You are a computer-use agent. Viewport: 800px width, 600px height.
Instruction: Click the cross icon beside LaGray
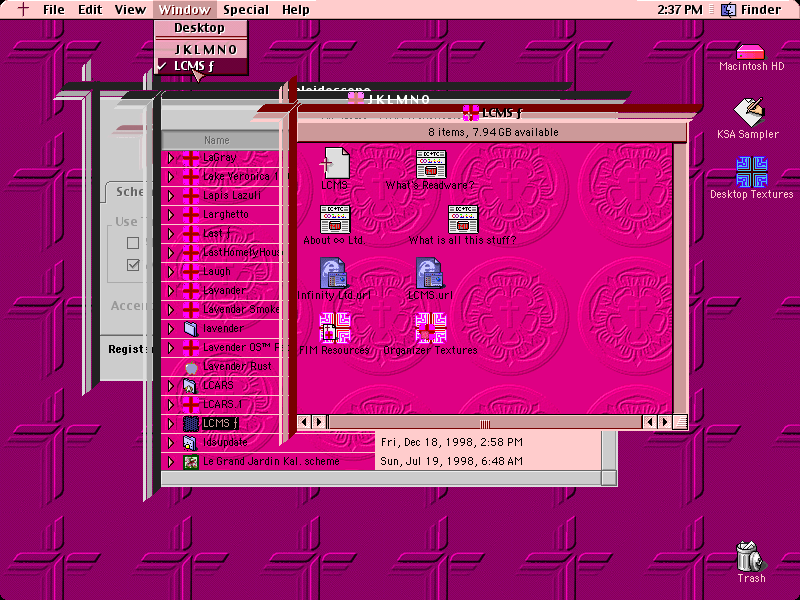[191, 158]
